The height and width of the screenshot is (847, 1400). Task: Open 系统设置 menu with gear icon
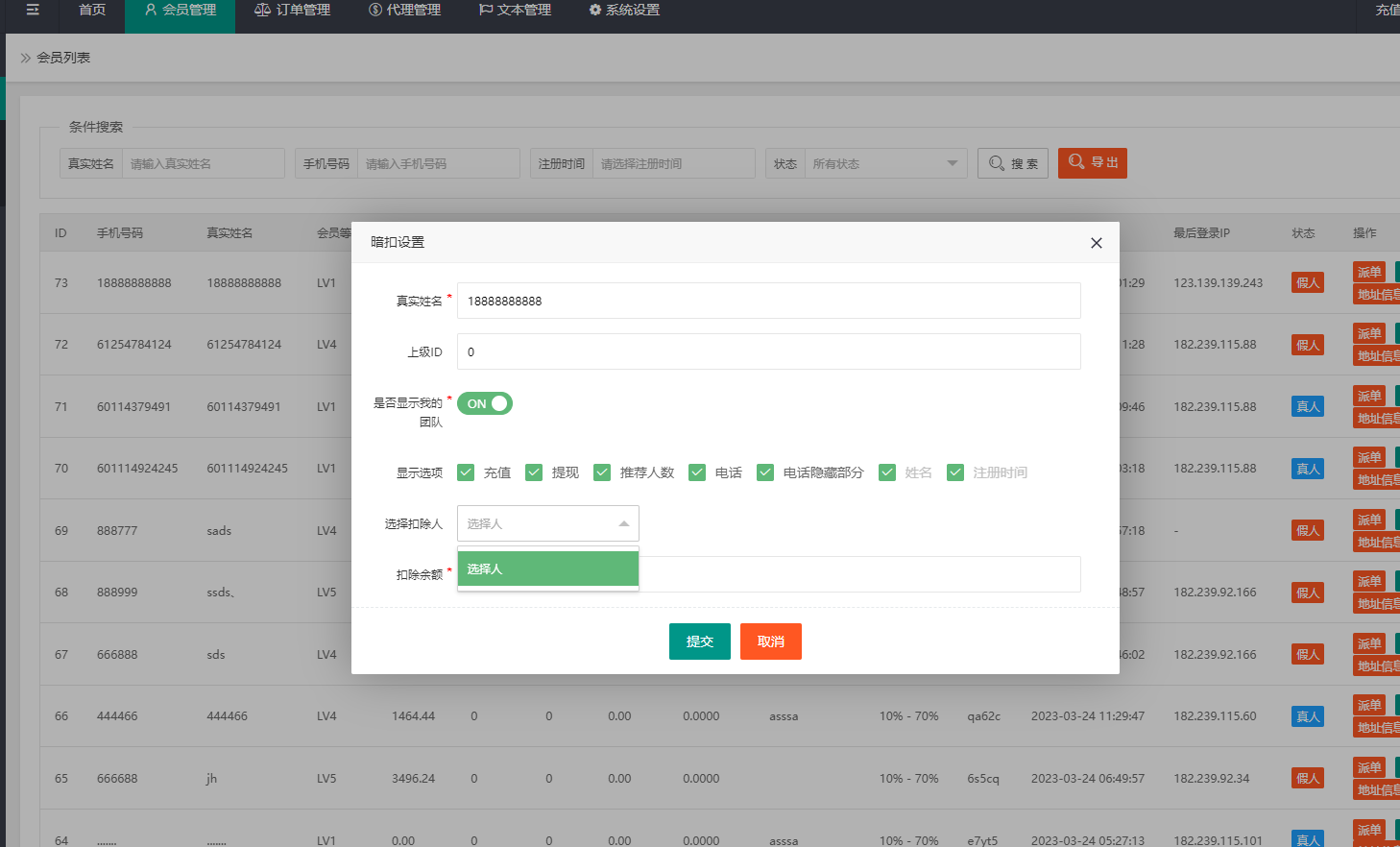tap(623, 11)
